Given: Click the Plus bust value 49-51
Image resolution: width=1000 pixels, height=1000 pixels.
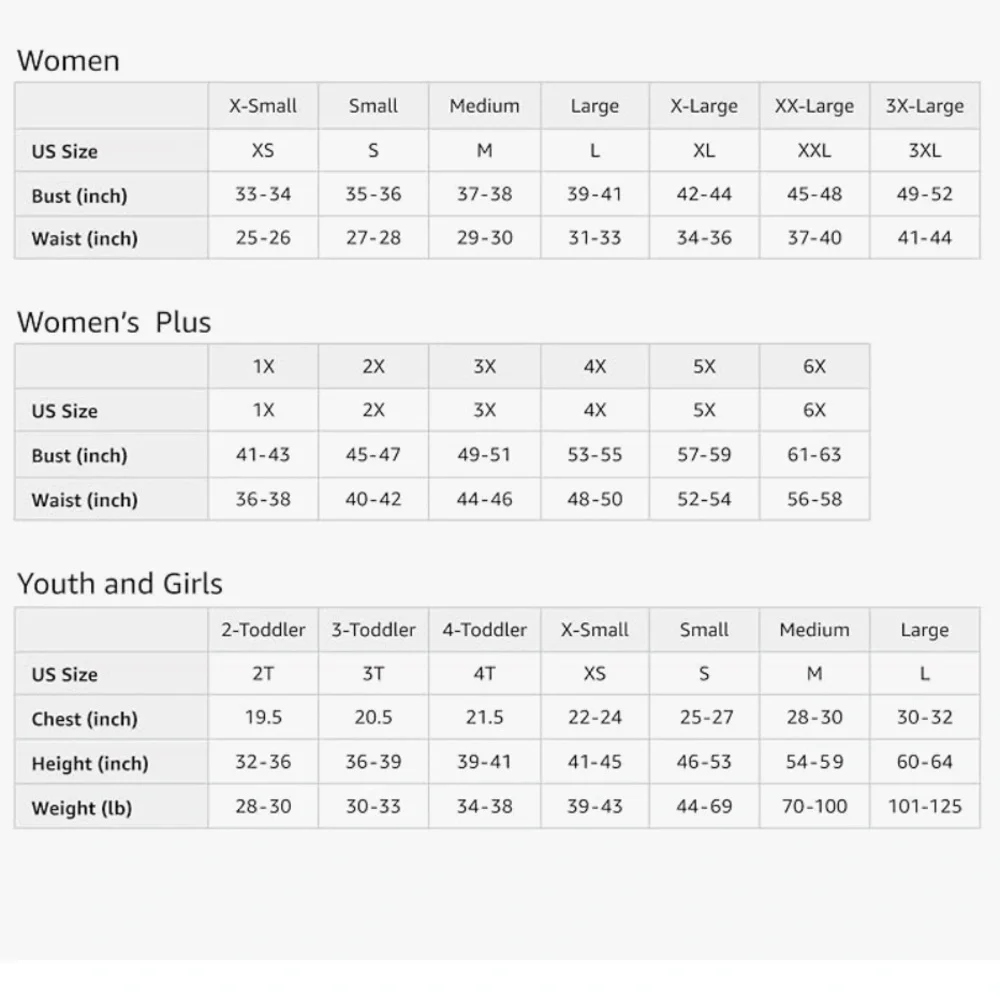Looking at the screenshot, I should (484, 455).
